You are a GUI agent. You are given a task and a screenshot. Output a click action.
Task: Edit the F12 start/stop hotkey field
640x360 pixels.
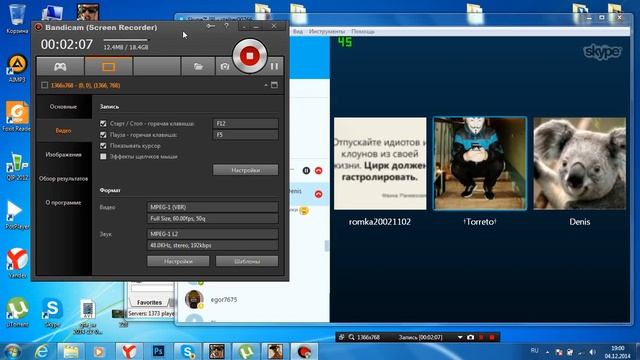point(245,123)
